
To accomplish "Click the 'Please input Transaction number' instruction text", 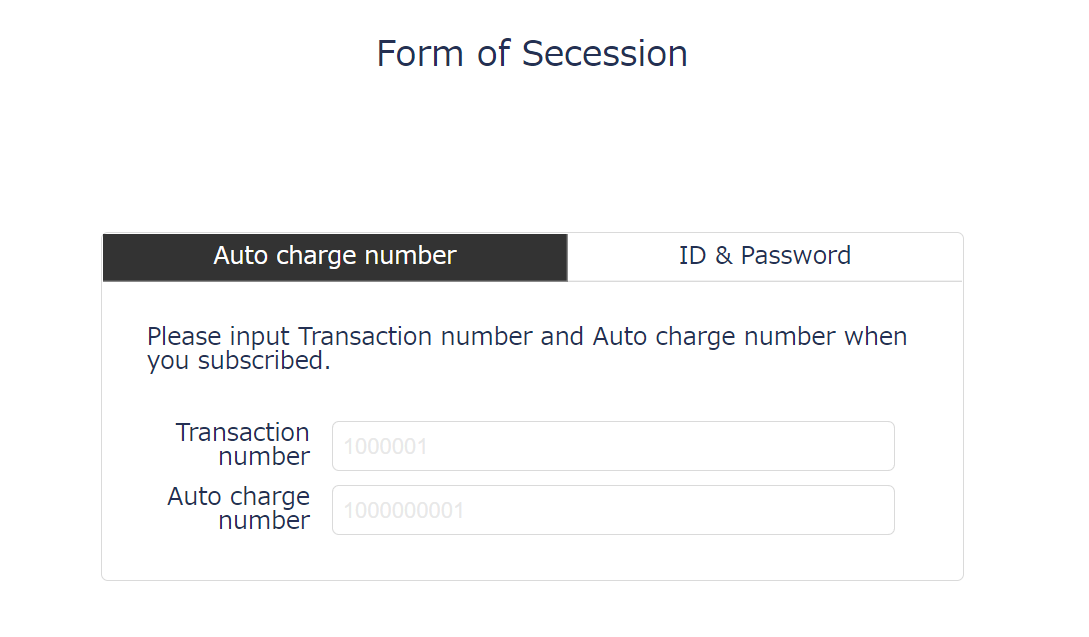I will [x=526, y=337].
